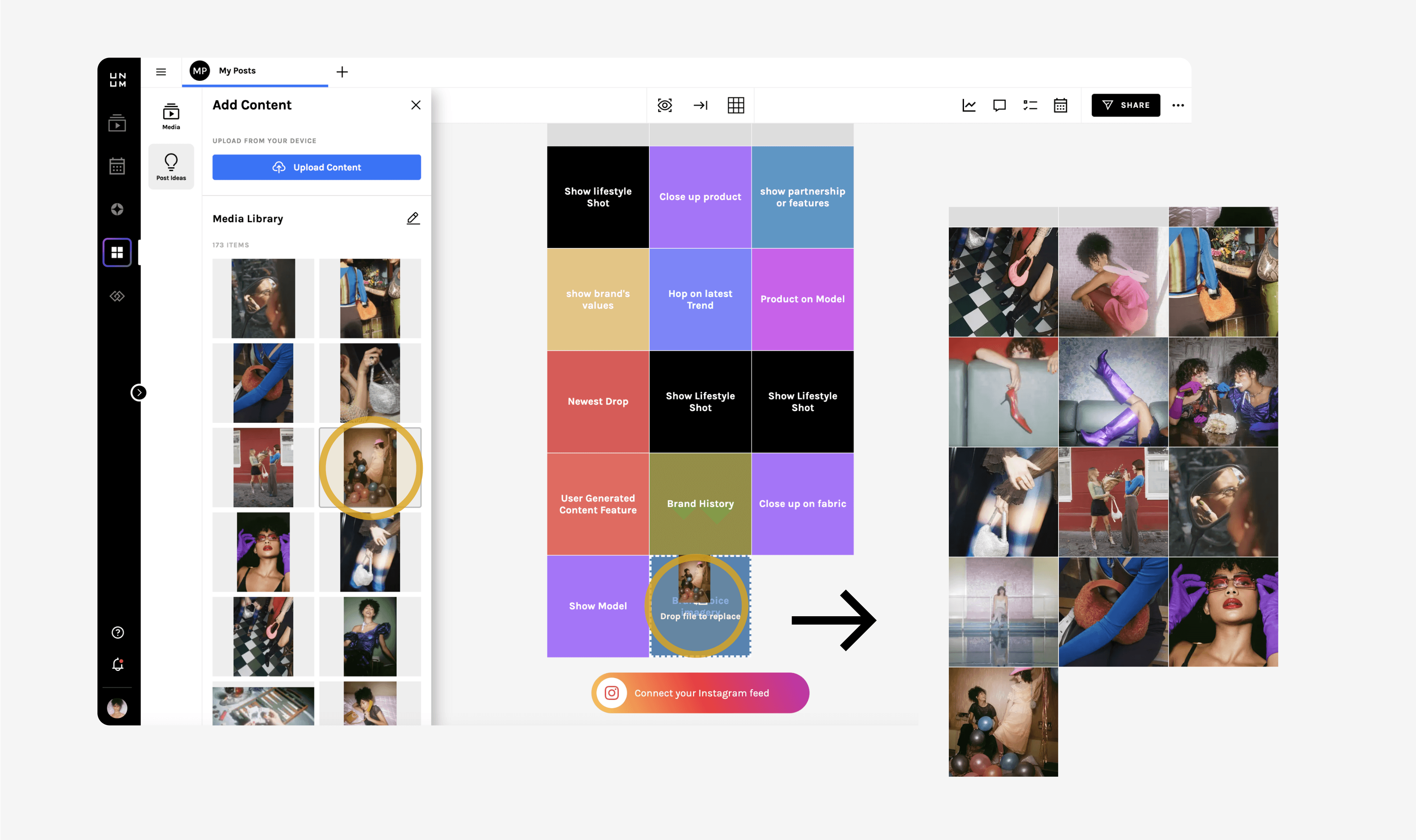The image size is (1416, 840).
Task: Open the three-dot more options menu
Action: (1178, 105)
